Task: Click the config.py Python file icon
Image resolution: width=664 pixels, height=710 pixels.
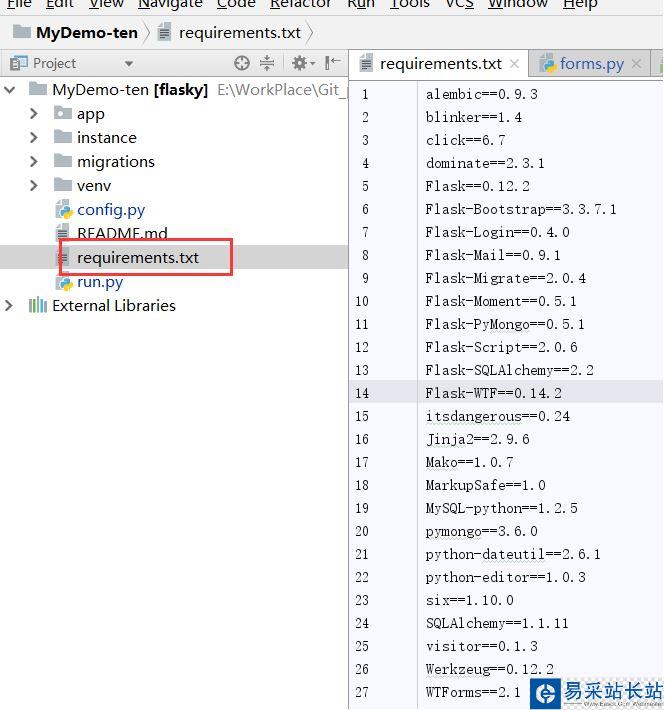Action: 64,209
